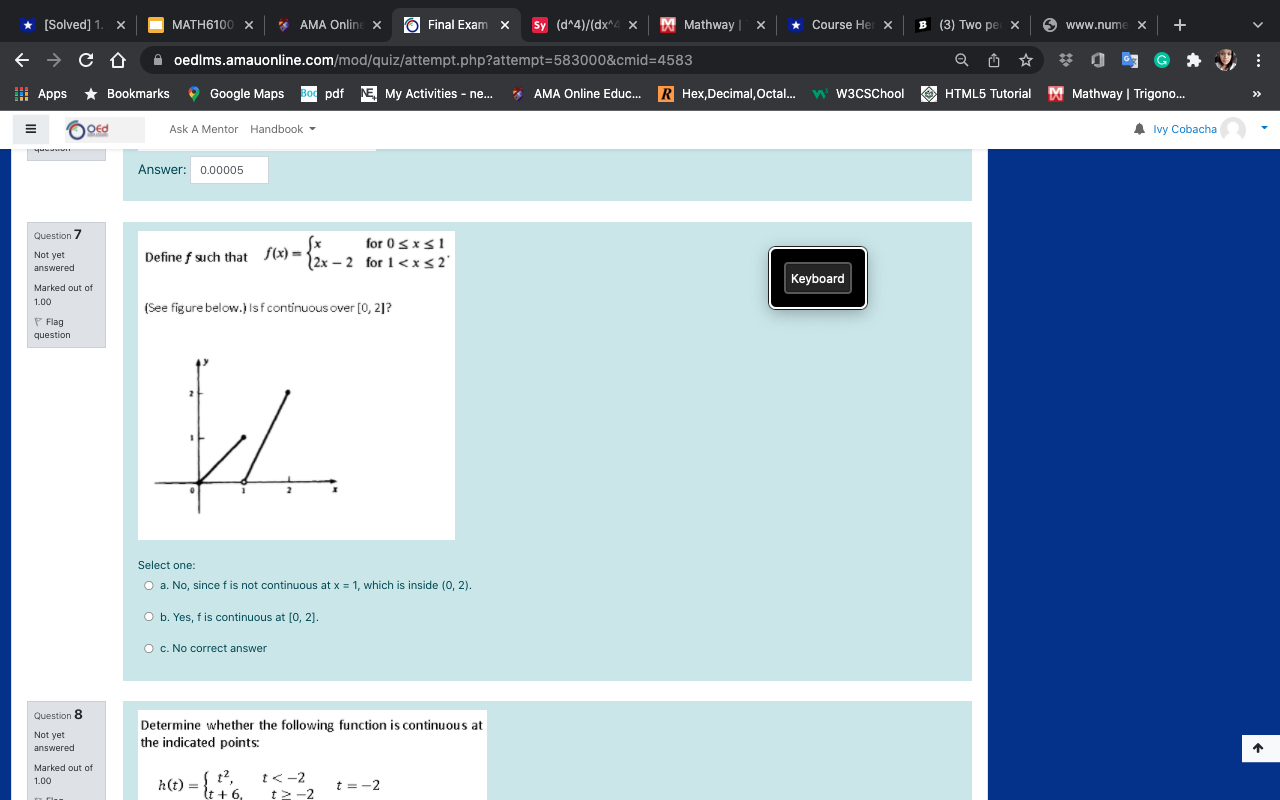The height and width of the screenshot is (800, 1280).
Task: Open the hamburger navigation menu
Action: pyautogui.click(x=30, y=128)
